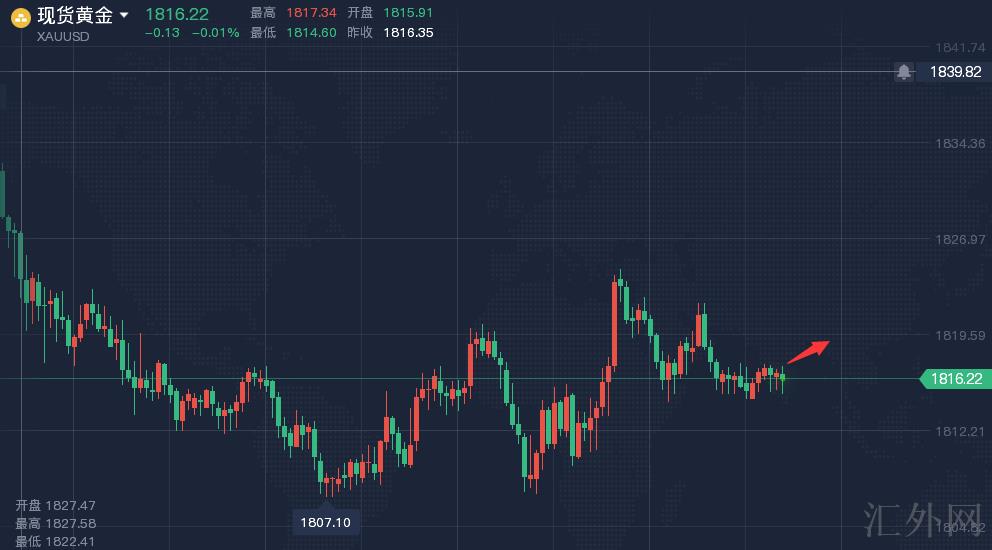992x550 pixels.
Task: Click the gold coin symbol icon
Action: (19, 16)
